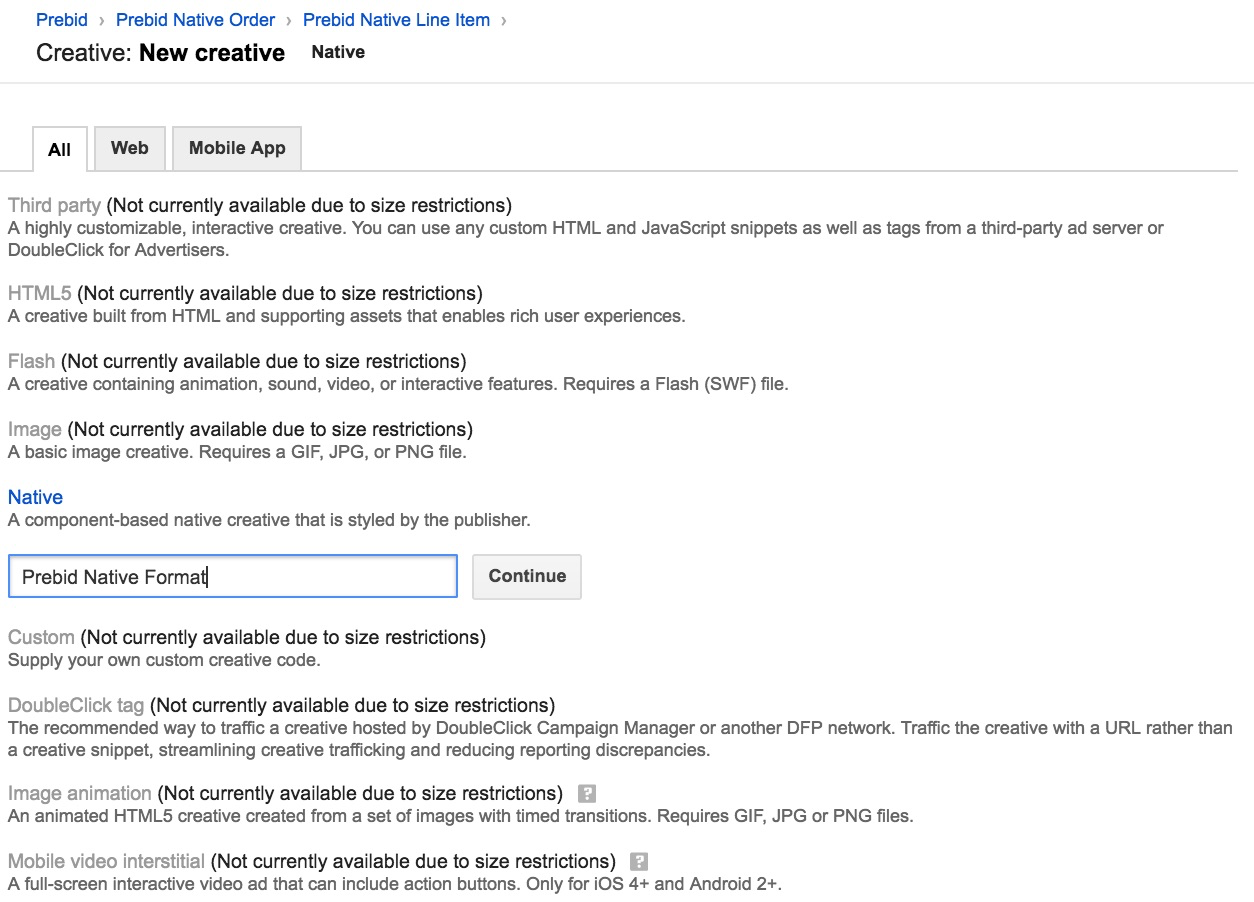Click inside the Prebid Native Format name field

232,577
